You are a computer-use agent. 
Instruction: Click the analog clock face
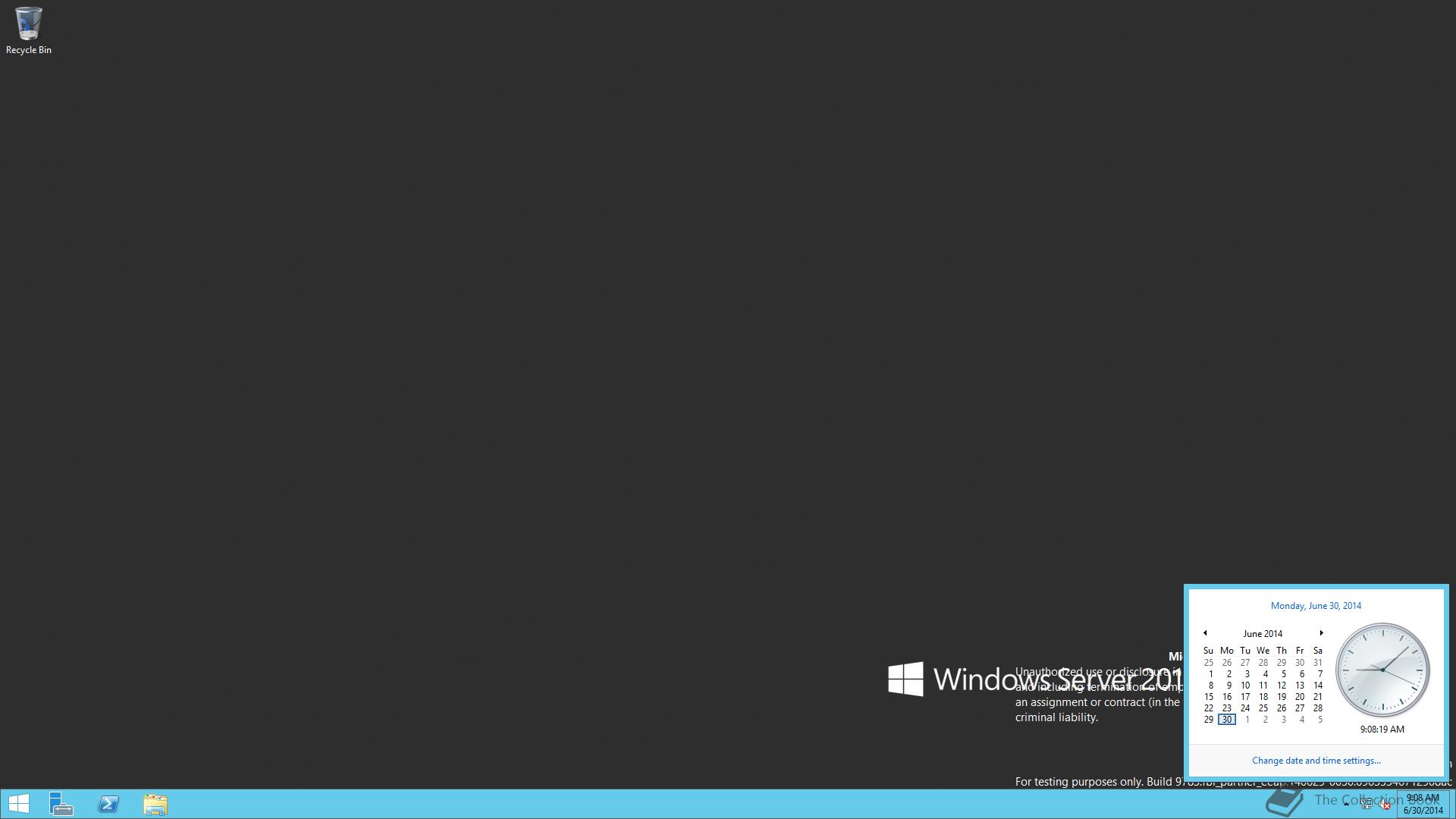pyautogui.click(x=1382, y=670)
